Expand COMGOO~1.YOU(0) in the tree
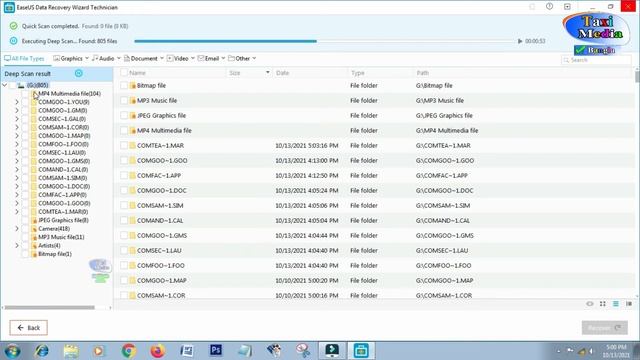The image size is (640, 360). (x=17, y=102)
